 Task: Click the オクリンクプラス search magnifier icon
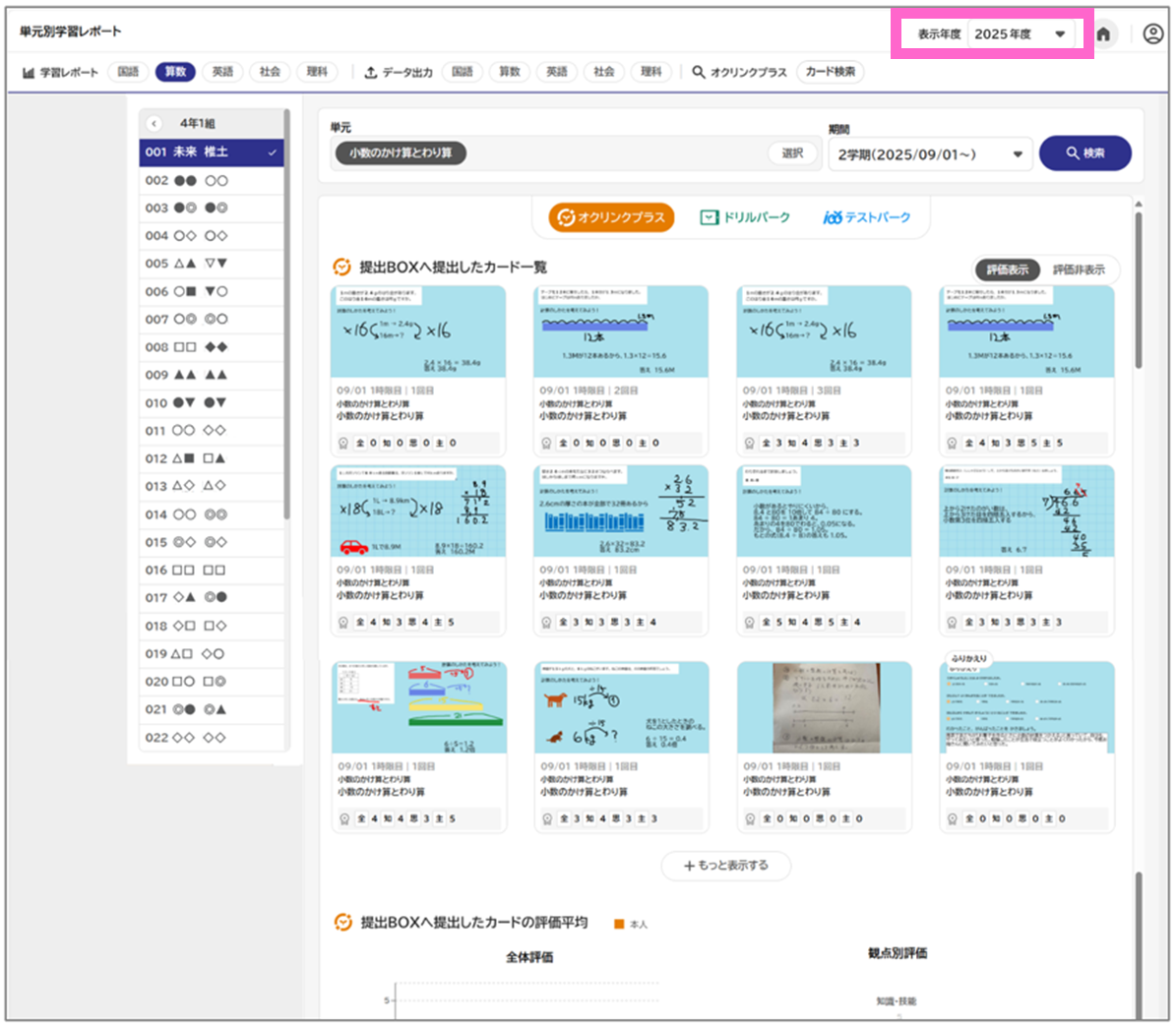[699, 73]
